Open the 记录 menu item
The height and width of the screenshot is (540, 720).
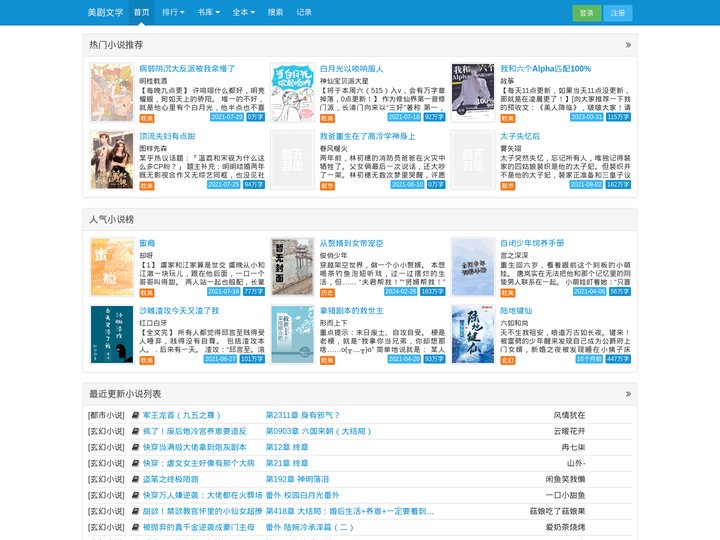click(x=304, y=12)
